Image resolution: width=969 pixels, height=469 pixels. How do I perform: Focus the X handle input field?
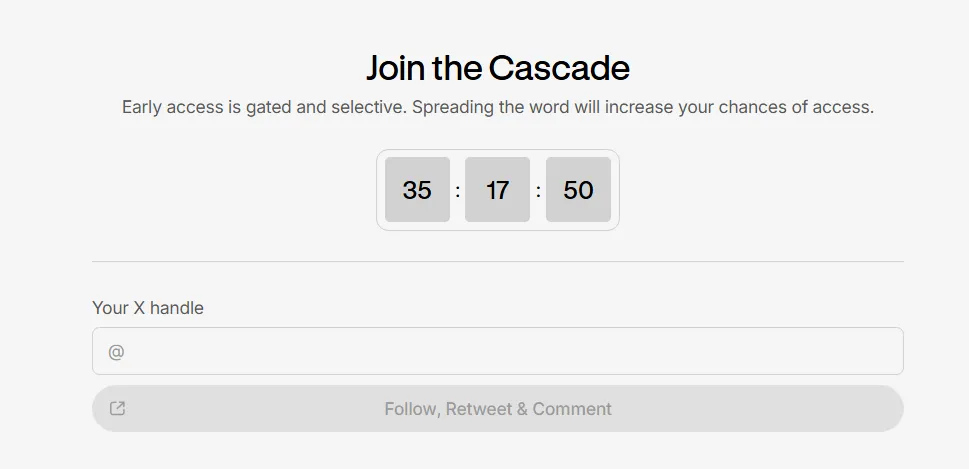point(498,351)
